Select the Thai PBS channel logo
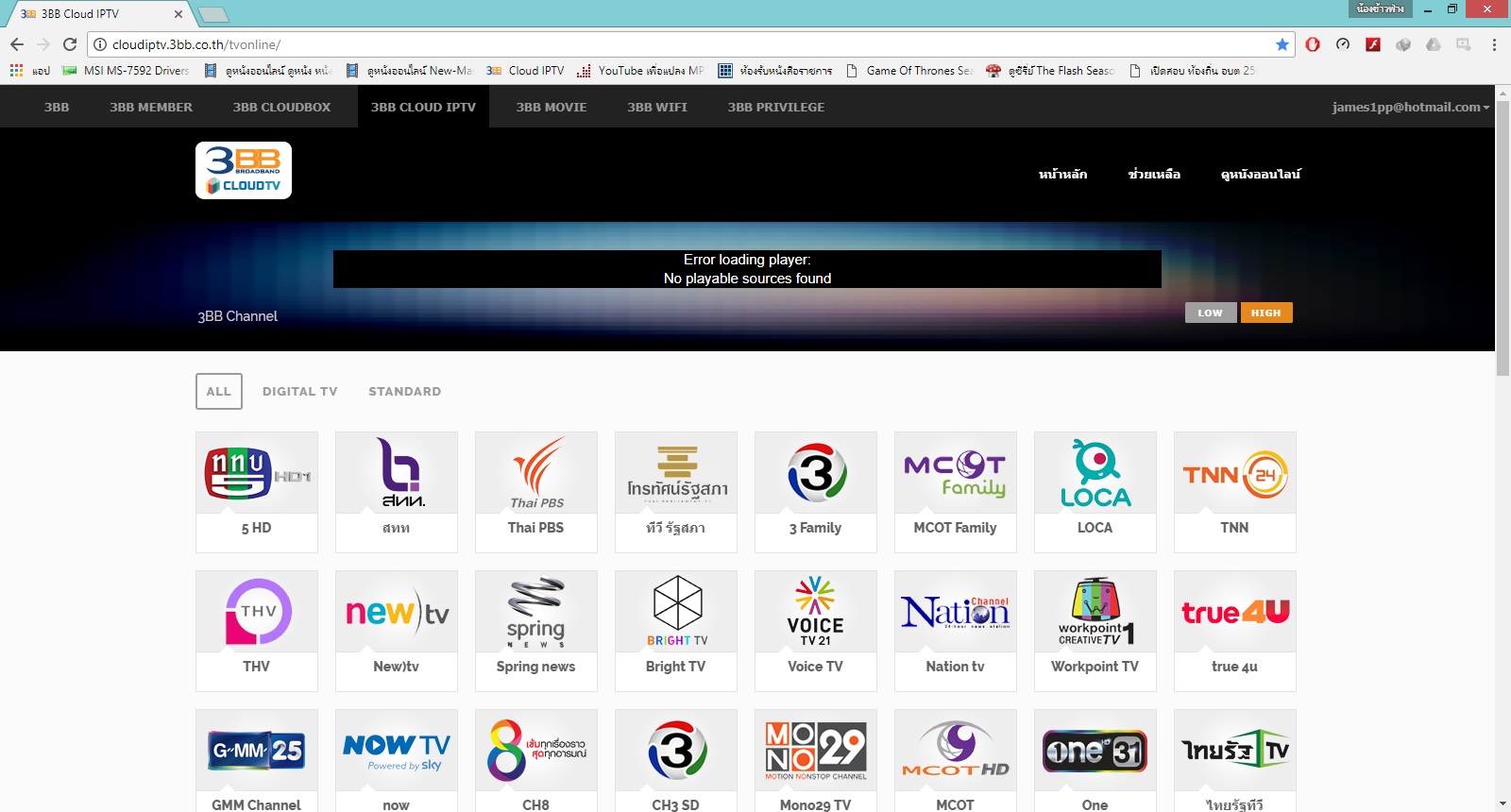The image size is (1511, 812). tap(536, 473)
